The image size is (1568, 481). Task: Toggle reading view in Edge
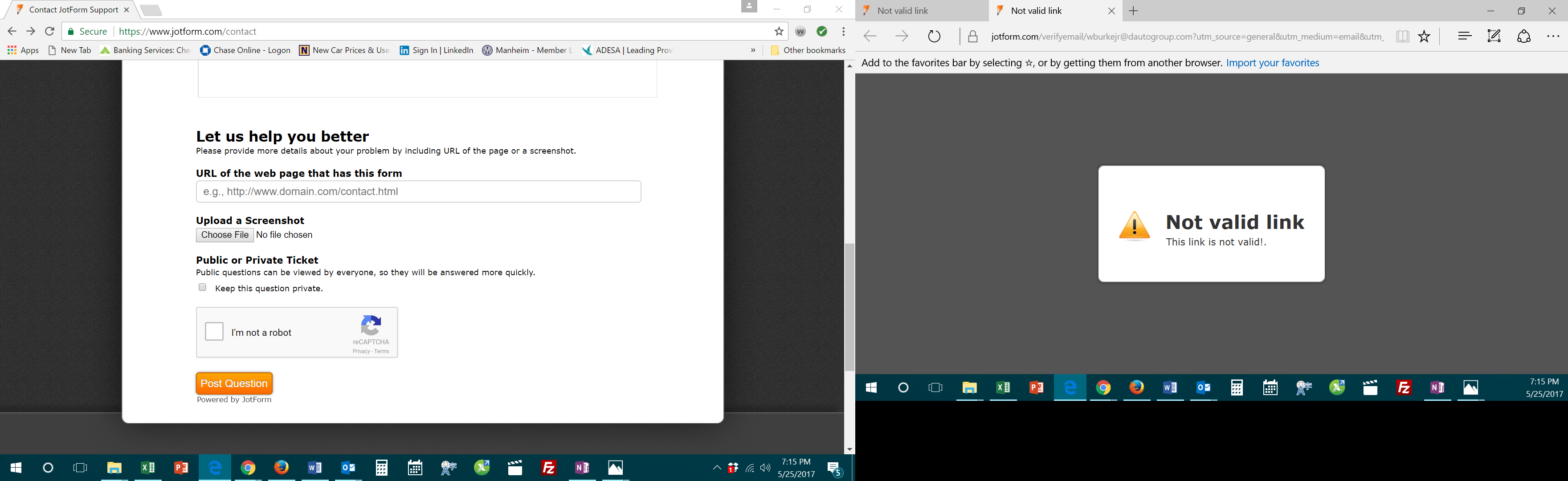[1402, 37]
